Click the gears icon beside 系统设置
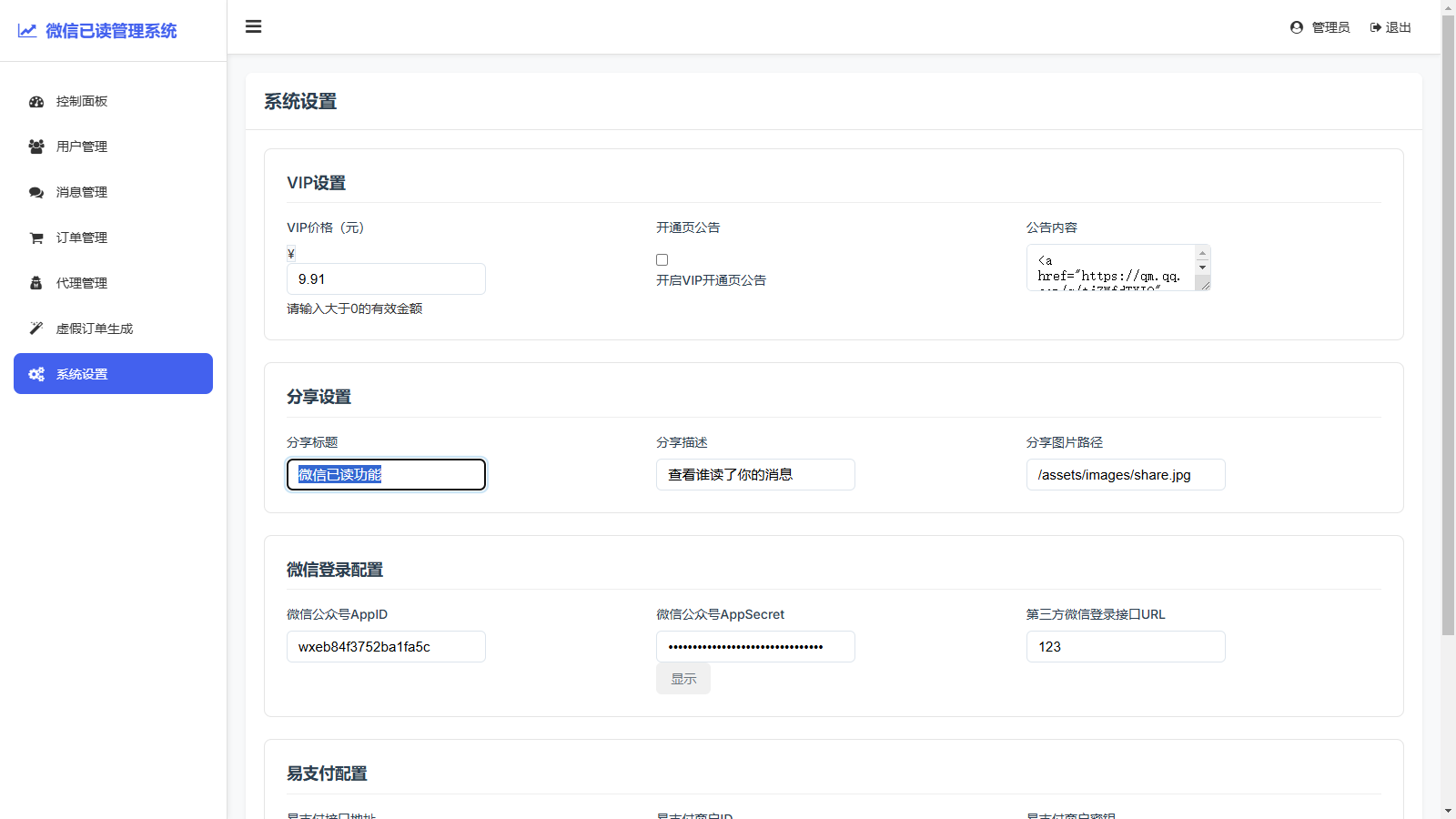The width and height of the screenshot is (1456, 819). tap(36, 374)
